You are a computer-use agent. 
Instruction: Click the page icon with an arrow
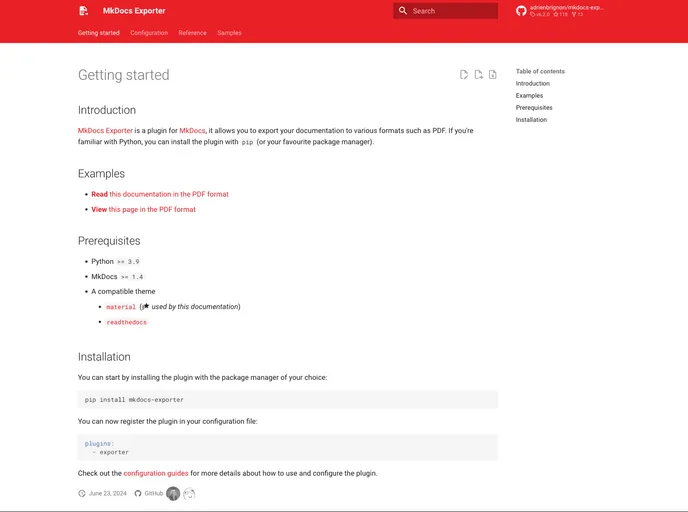(x=478, y=75)
